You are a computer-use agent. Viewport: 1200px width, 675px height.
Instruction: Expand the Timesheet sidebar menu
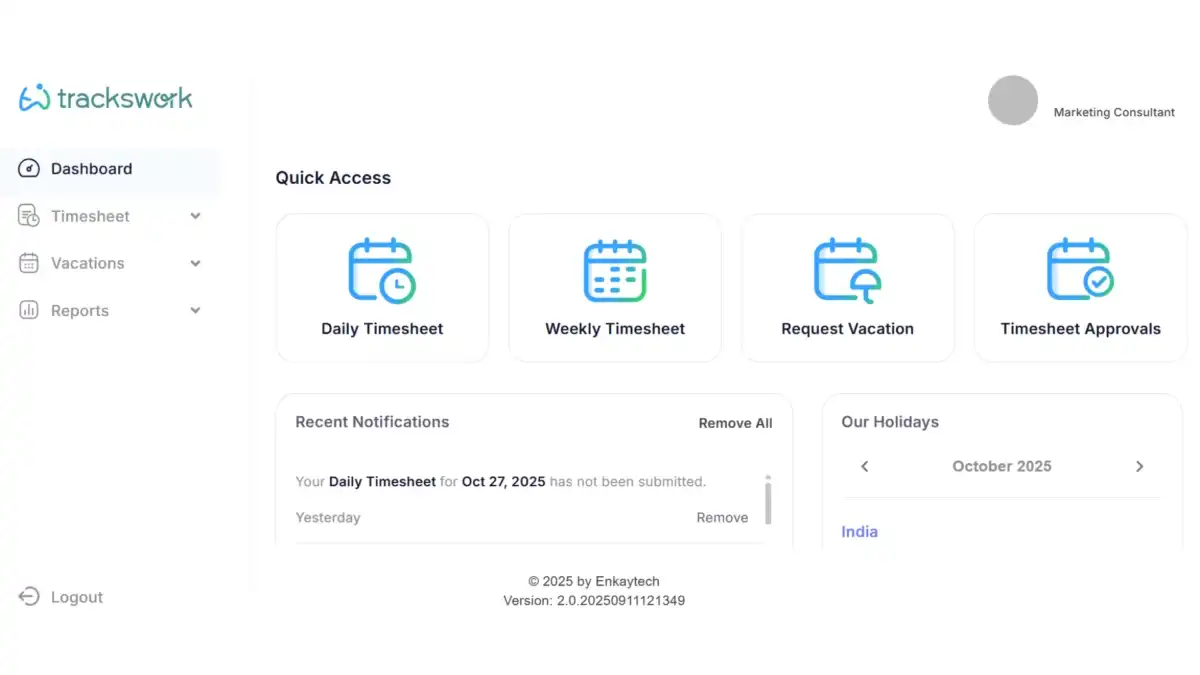194,216
